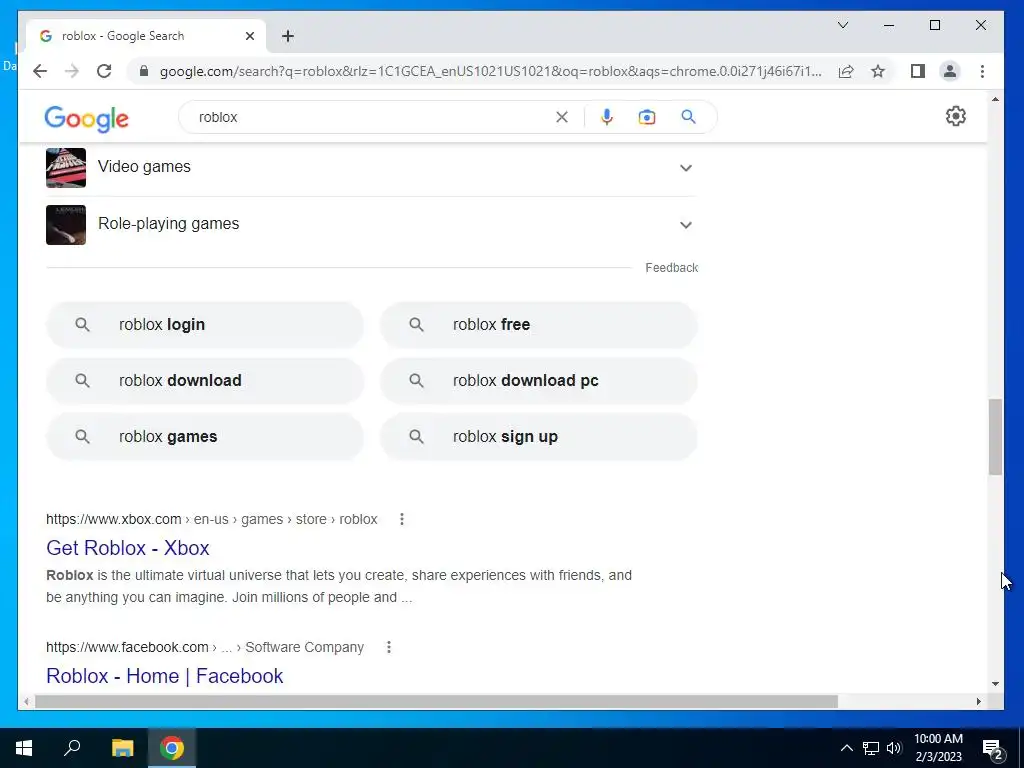Search by image camera icon
The height and width of the screenshot is (768, 1024).
[x=647, y=117]
